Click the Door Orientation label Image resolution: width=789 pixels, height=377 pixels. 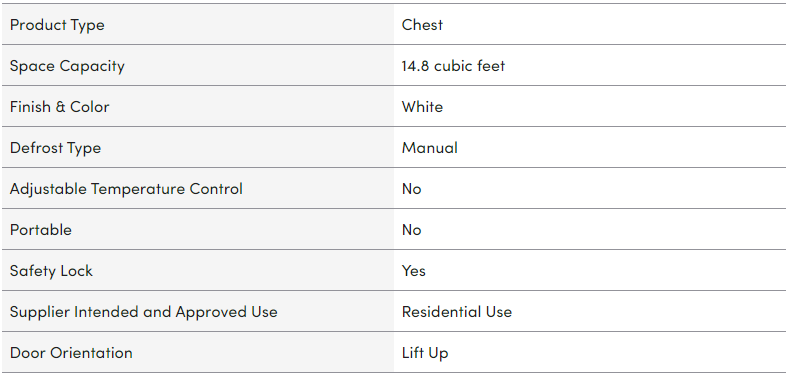[71, 353]
